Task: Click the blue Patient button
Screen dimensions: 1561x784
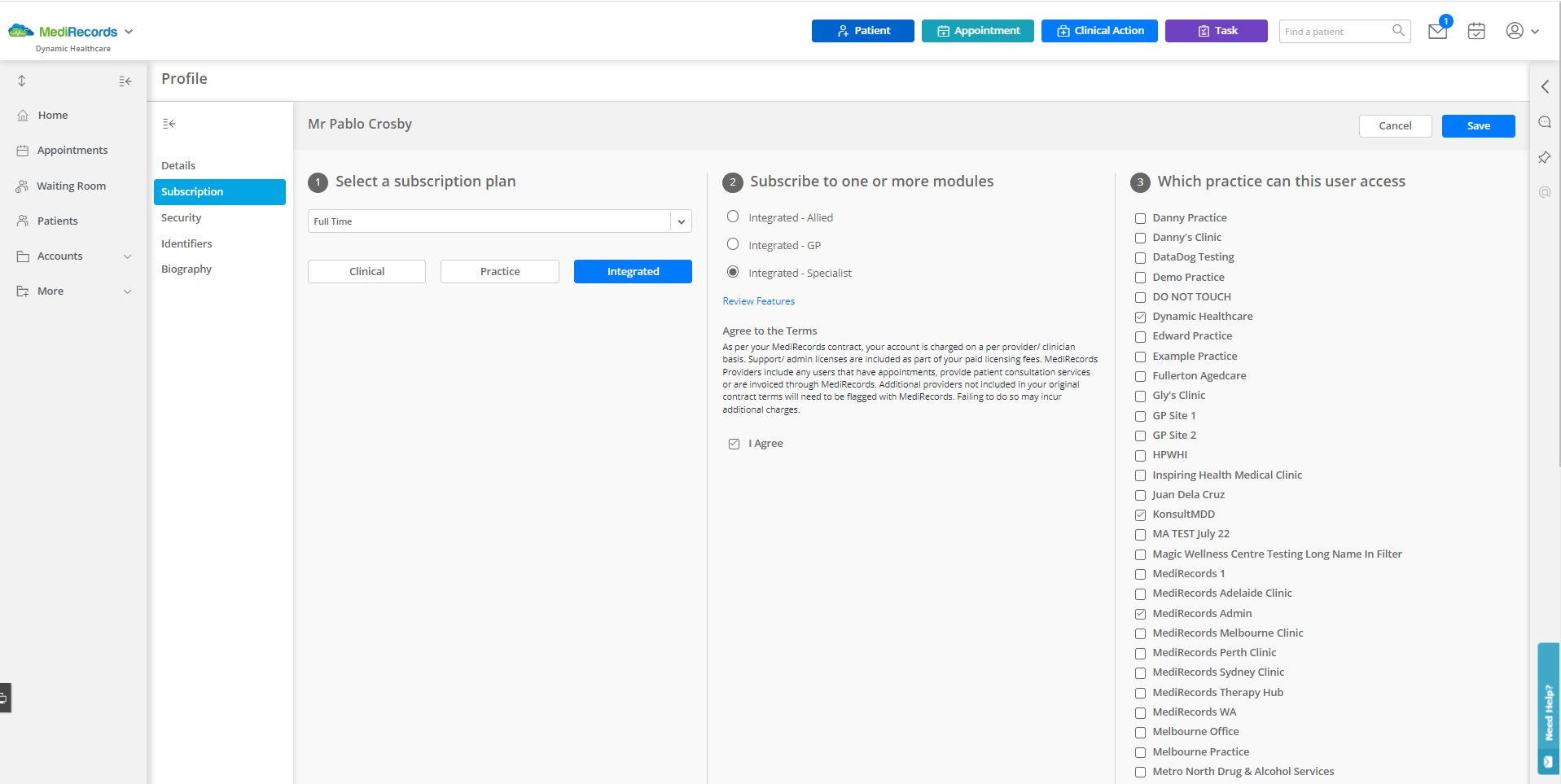Action: [862, 31]
